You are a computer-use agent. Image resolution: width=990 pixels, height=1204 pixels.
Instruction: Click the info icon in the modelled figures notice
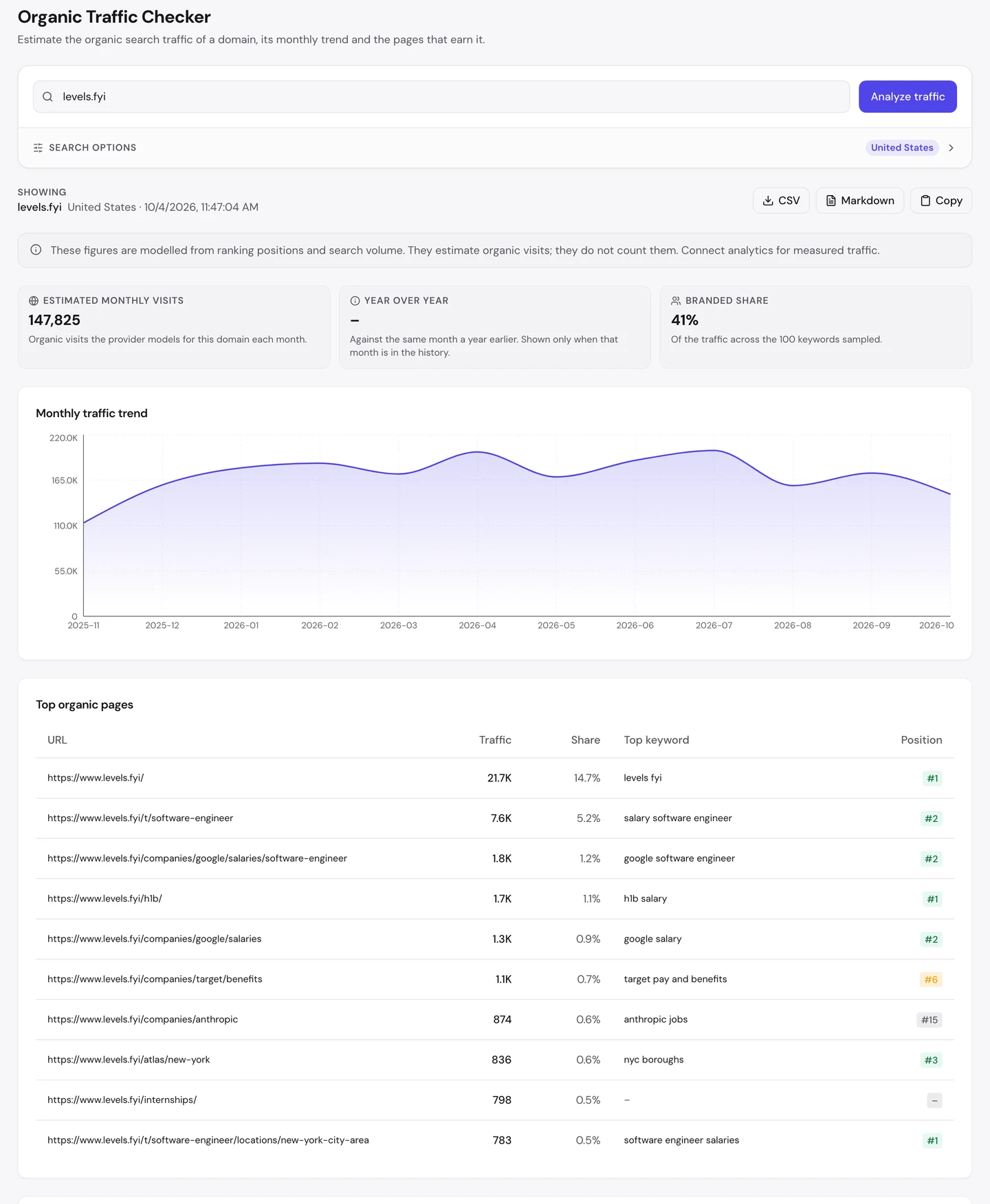pos(36,250)
